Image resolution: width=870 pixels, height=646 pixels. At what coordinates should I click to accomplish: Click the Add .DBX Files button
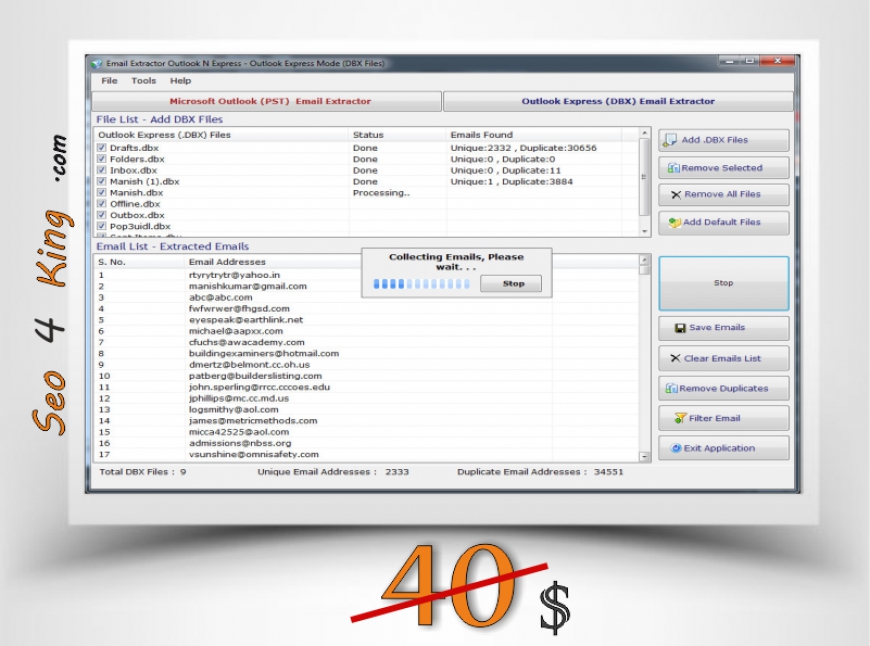click(724, 140)
